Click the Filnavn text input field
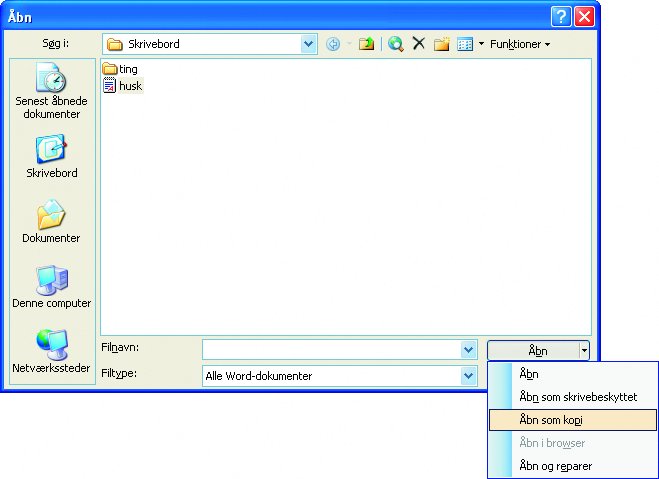This screenshot has height=479, width=659. point(332,350)
